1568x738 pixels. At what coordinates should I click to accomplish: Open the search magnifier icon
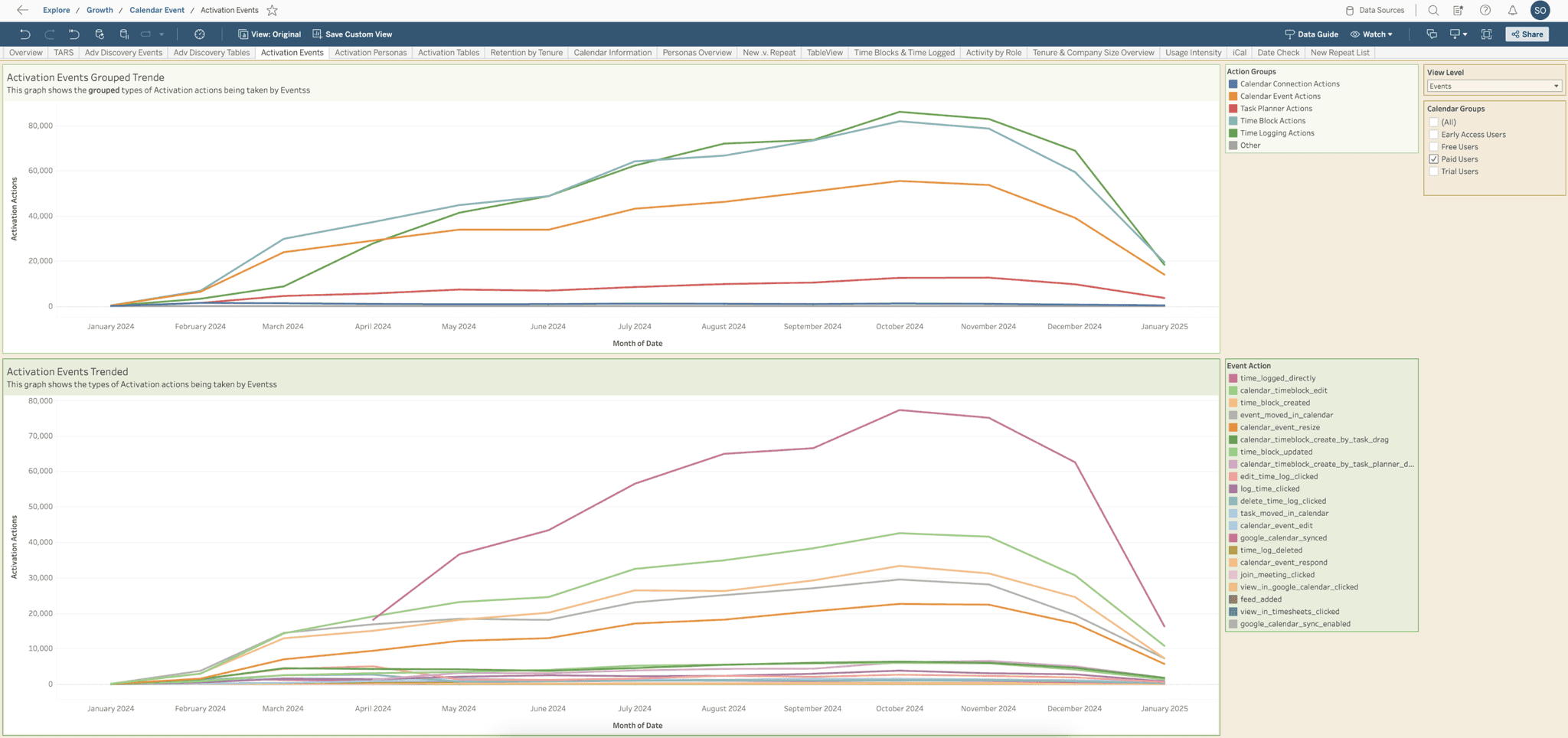1433,10
